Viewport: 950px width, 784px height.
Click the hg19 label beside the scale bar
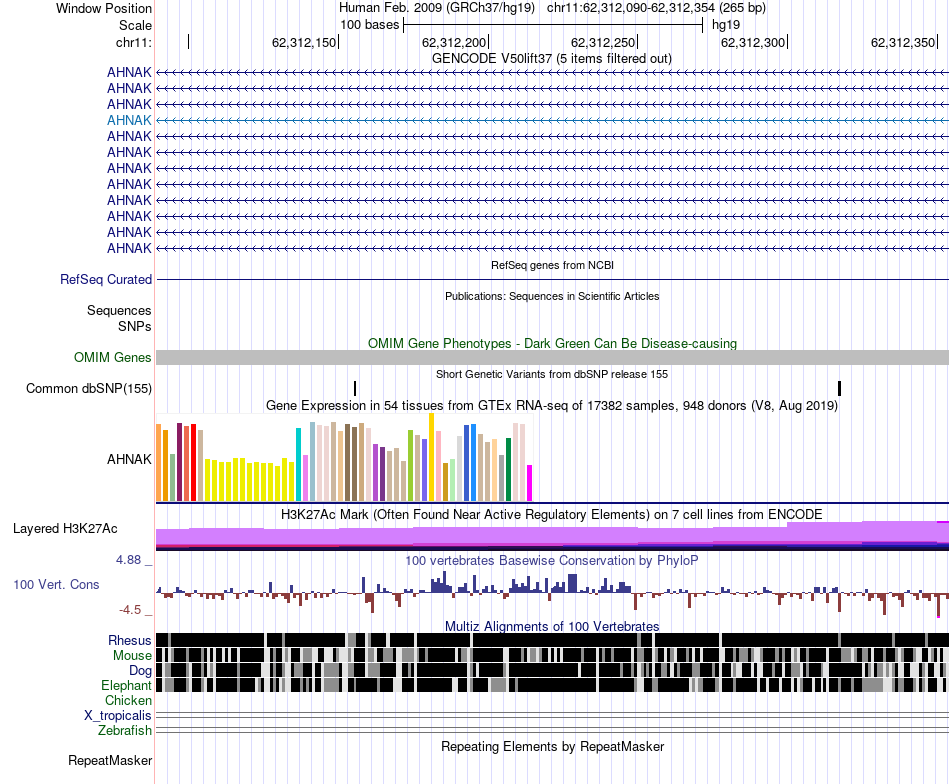[726, 25]
